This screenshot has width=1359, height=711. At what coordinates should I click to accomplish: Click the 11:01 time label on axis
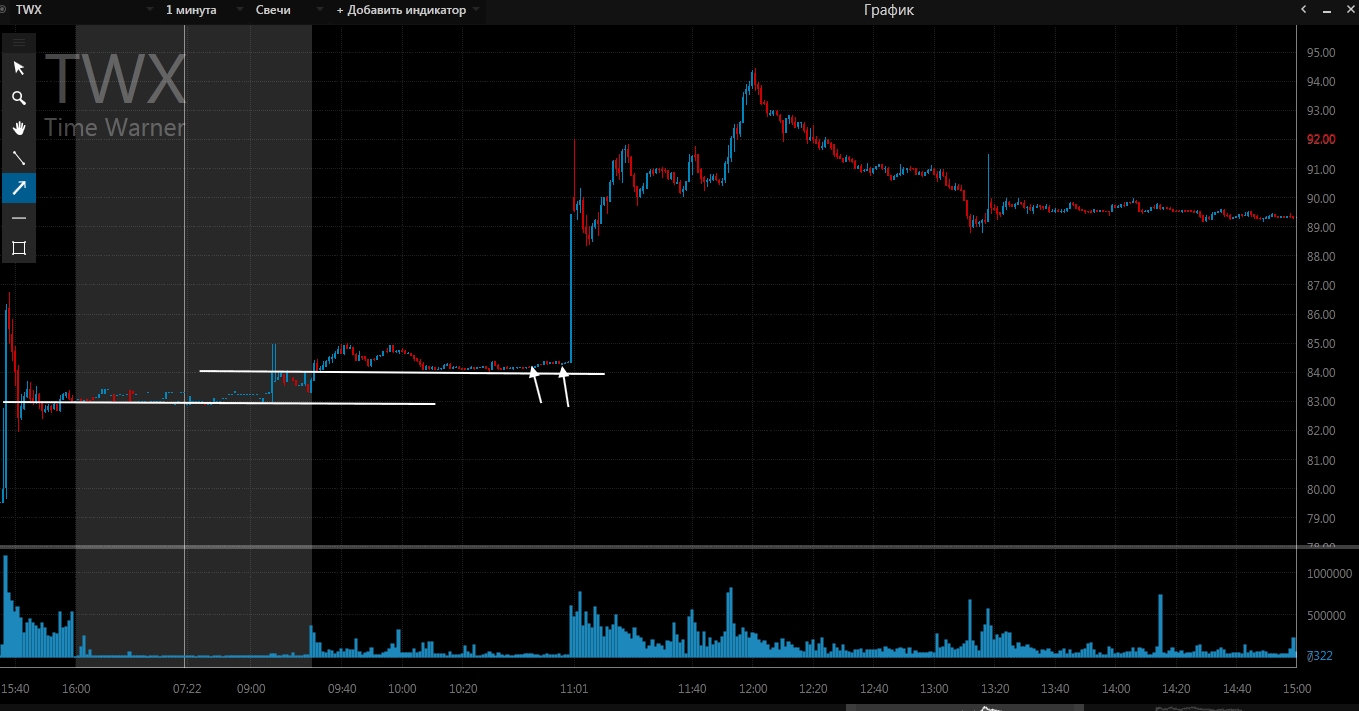pyautogui.click(x=574, y=689)
